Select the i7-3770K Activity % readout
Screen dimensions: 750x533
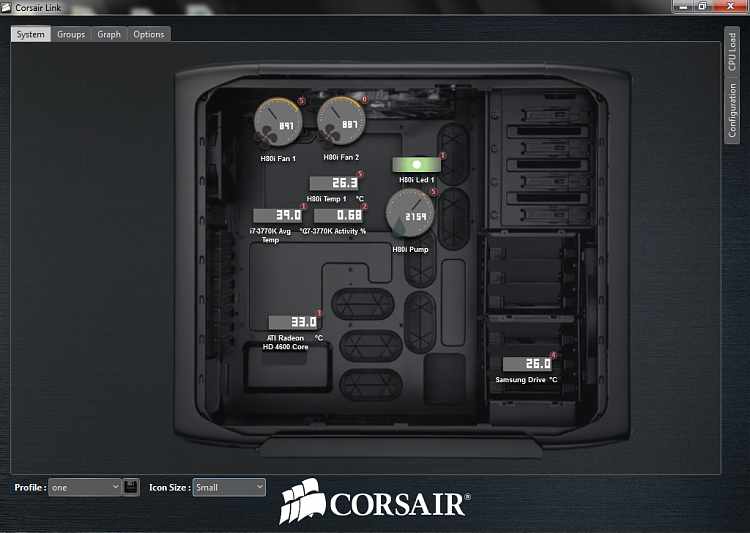(x=339, y=215)
